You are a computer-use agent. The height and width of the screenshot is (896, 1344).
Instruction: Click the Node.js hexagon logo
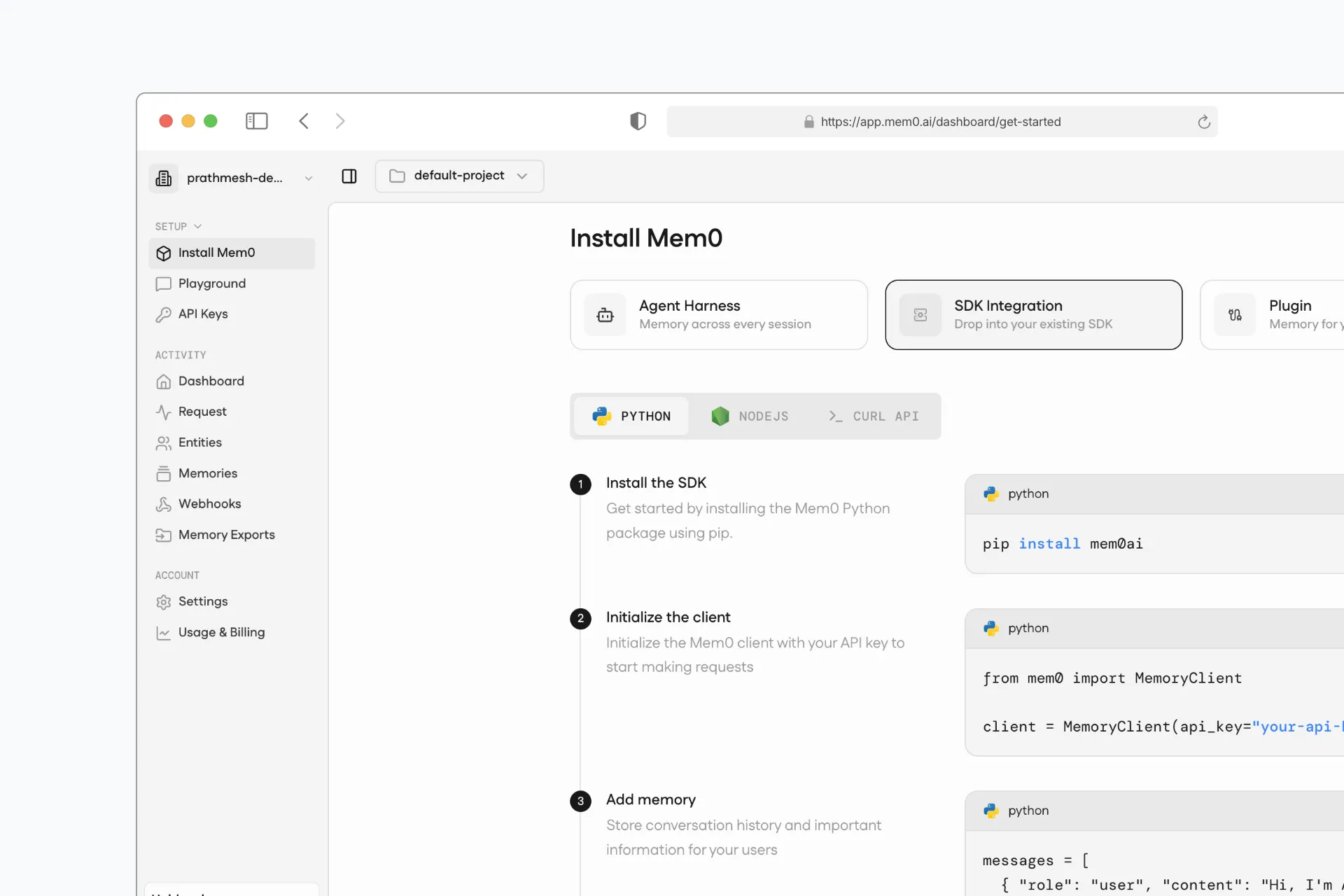[x=720, y=416]
